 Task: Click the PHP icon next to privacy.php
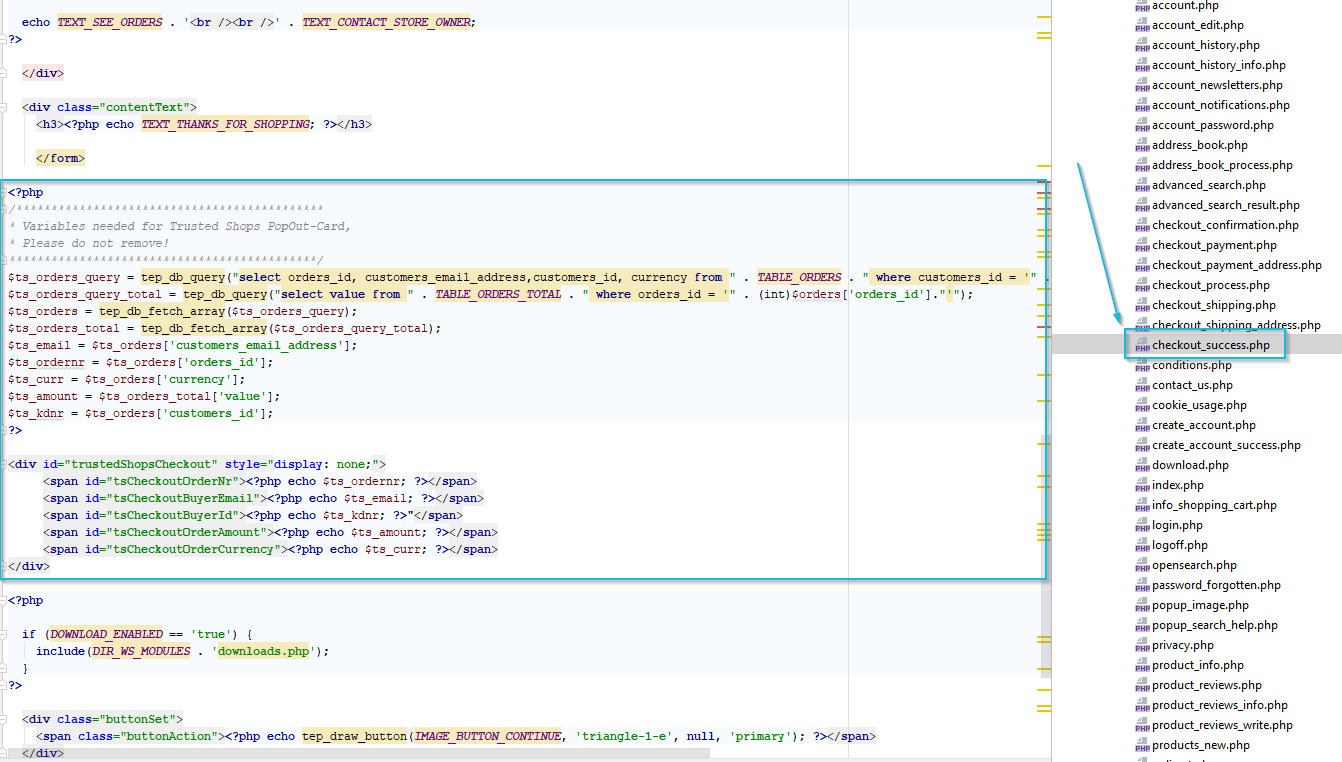[1142, 646]
